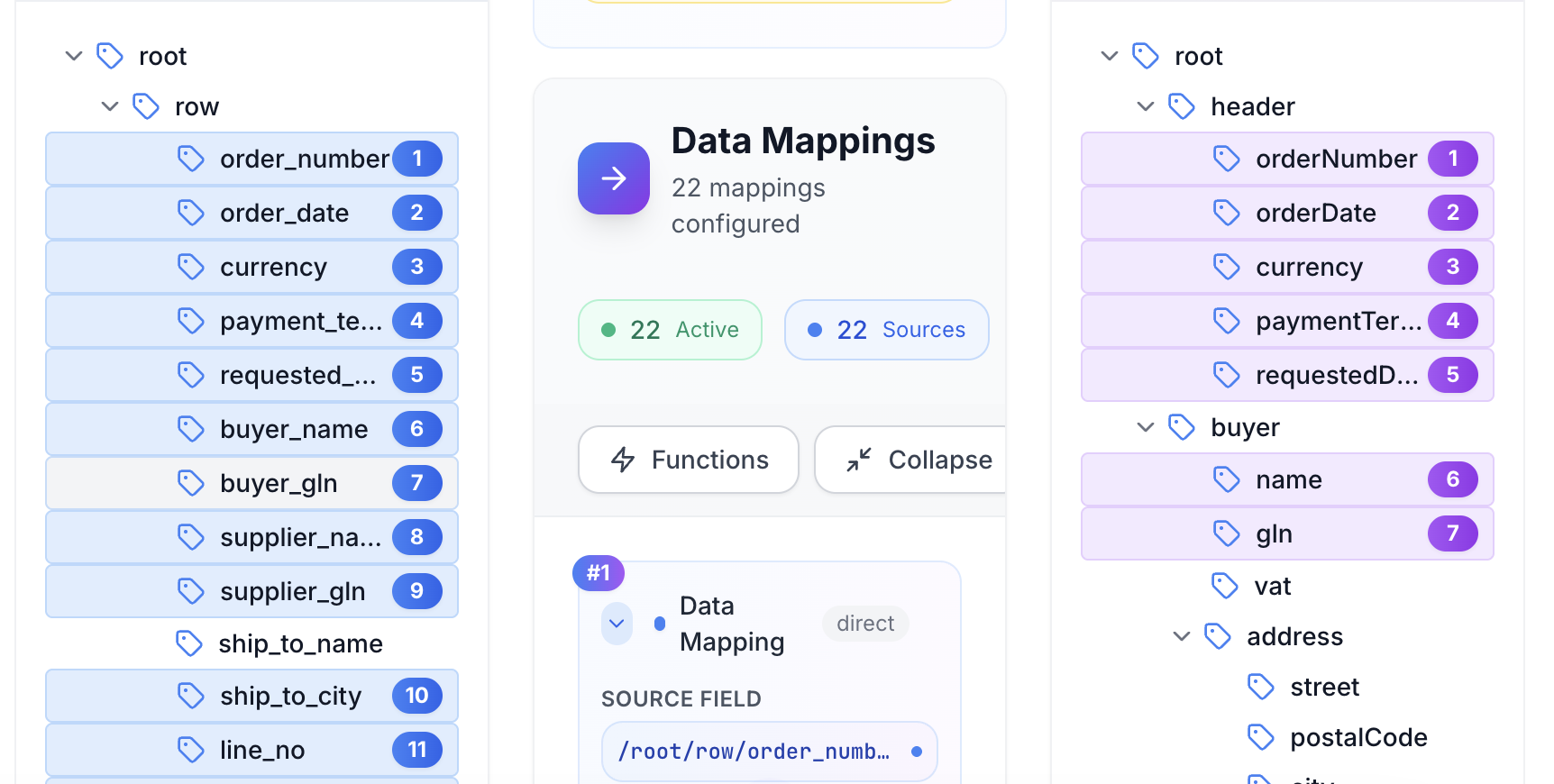Collapse the header node in target tree
Viewport: 1554px width, 784px height.
click(1146, 106)
